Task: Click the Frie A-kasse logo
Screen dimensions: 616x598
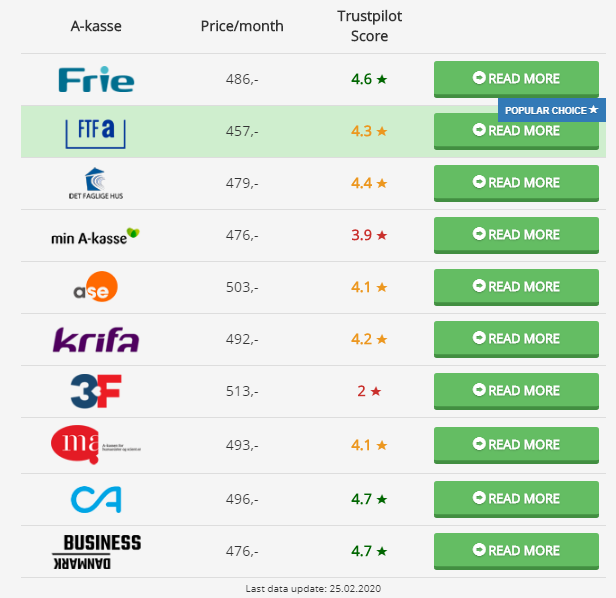Action: 96,79
